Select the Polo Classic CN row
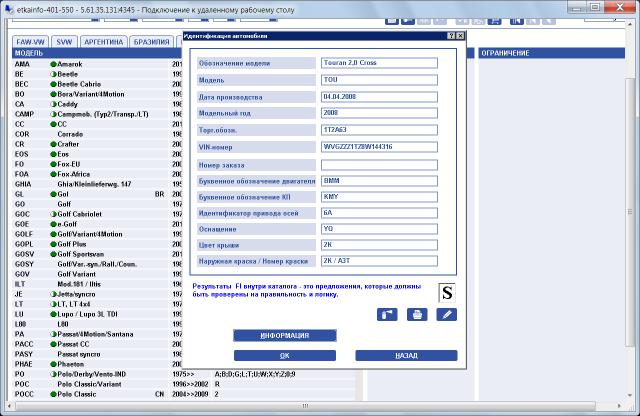The height and width of the screenshot is (416, 640). [x=184, y=394]
